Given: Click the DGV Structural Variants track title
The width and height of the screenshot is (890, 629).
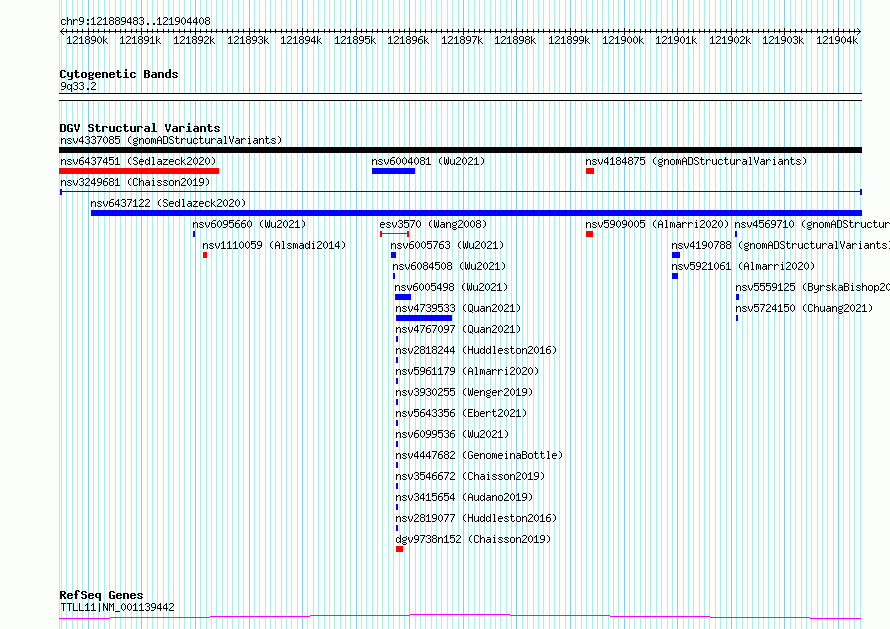Looking at the screenshot, I should coord(140,128).
